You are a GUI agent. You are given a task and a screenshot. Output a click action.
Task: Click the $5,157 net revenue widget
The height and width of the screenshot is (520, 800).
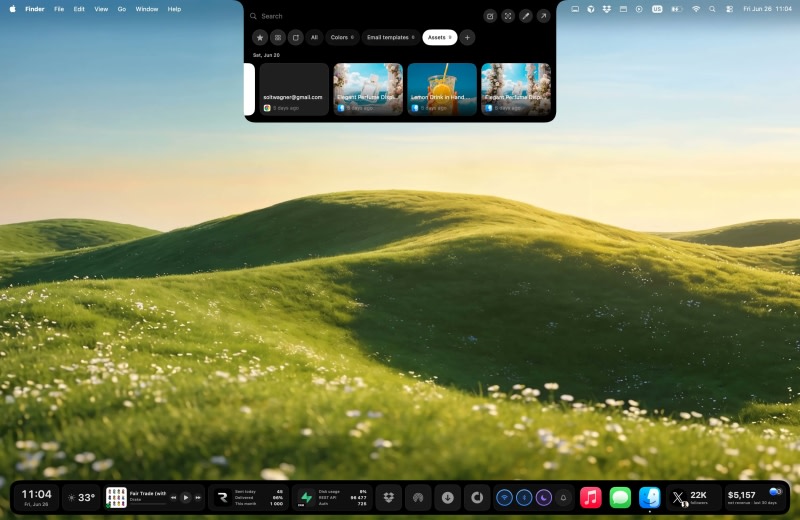pos(754,498)
